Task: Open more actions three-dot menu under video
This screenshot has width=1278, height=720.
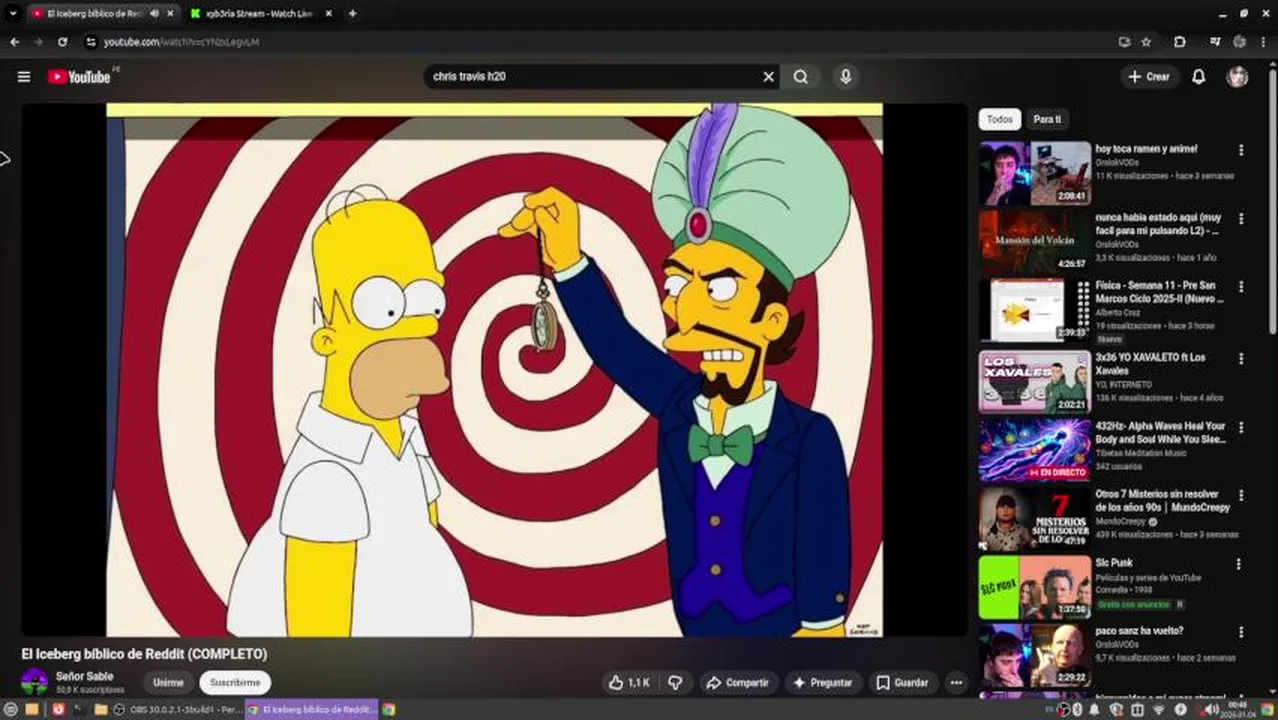Action: pos(956,682)
